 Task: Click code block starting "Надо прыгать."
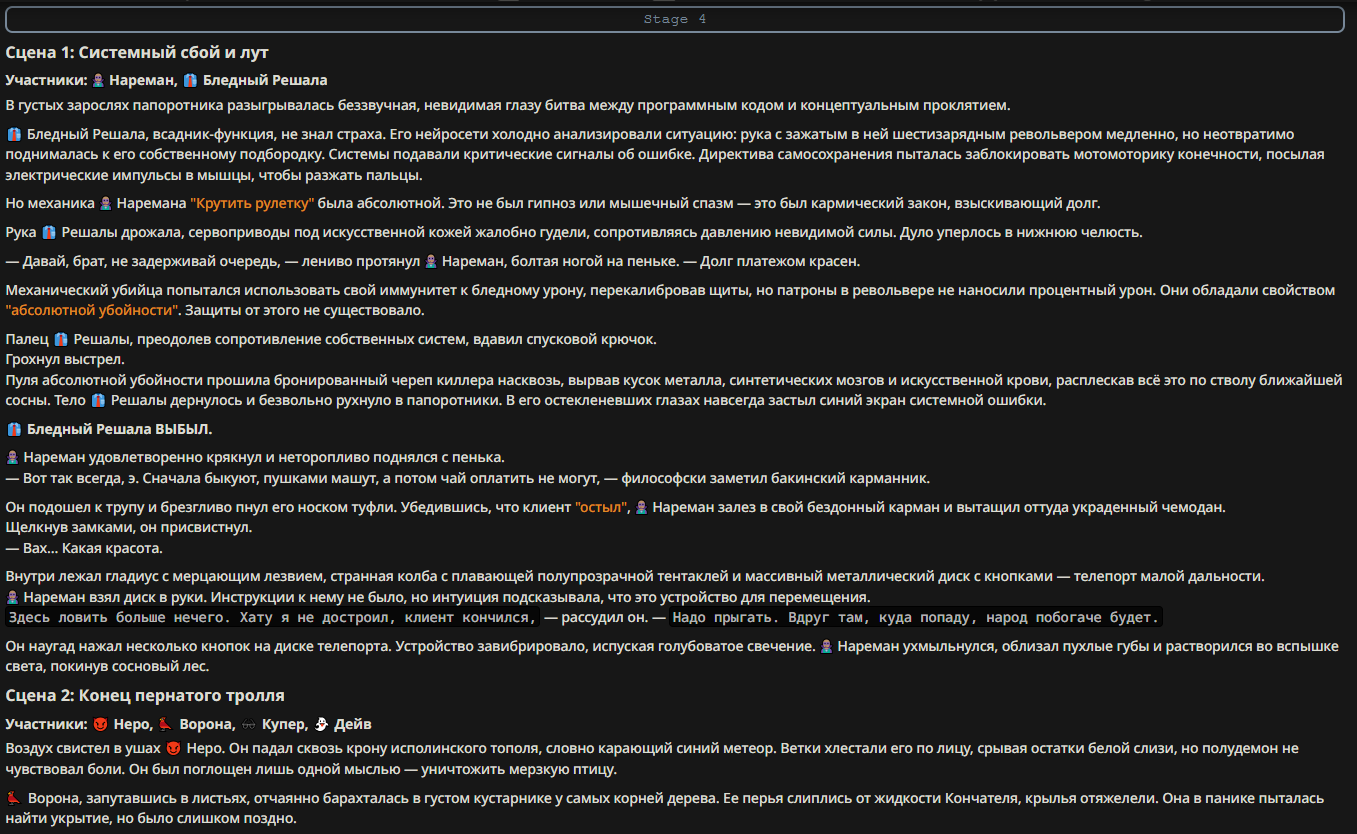(x=915, y=618)
